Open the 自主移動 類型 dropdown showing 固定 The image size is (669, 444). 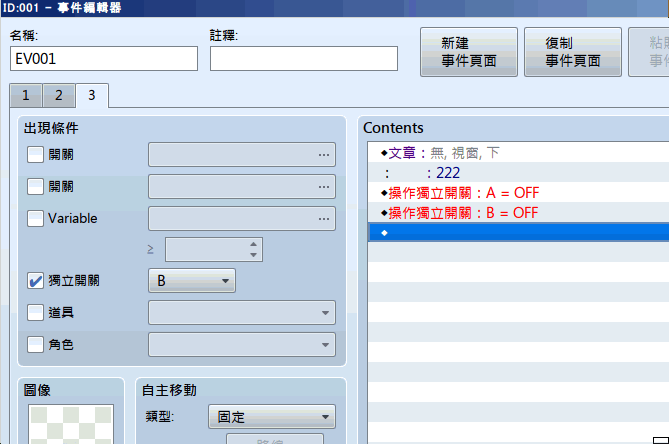click(x=272, y=417)
